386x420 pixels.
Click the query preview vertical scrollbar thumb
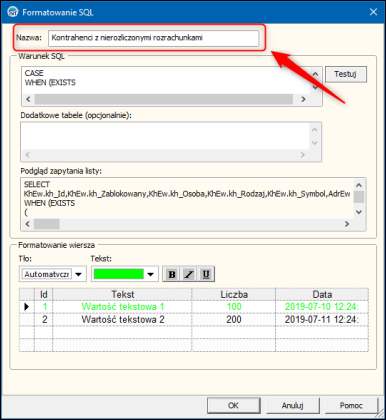click(359, 197)
